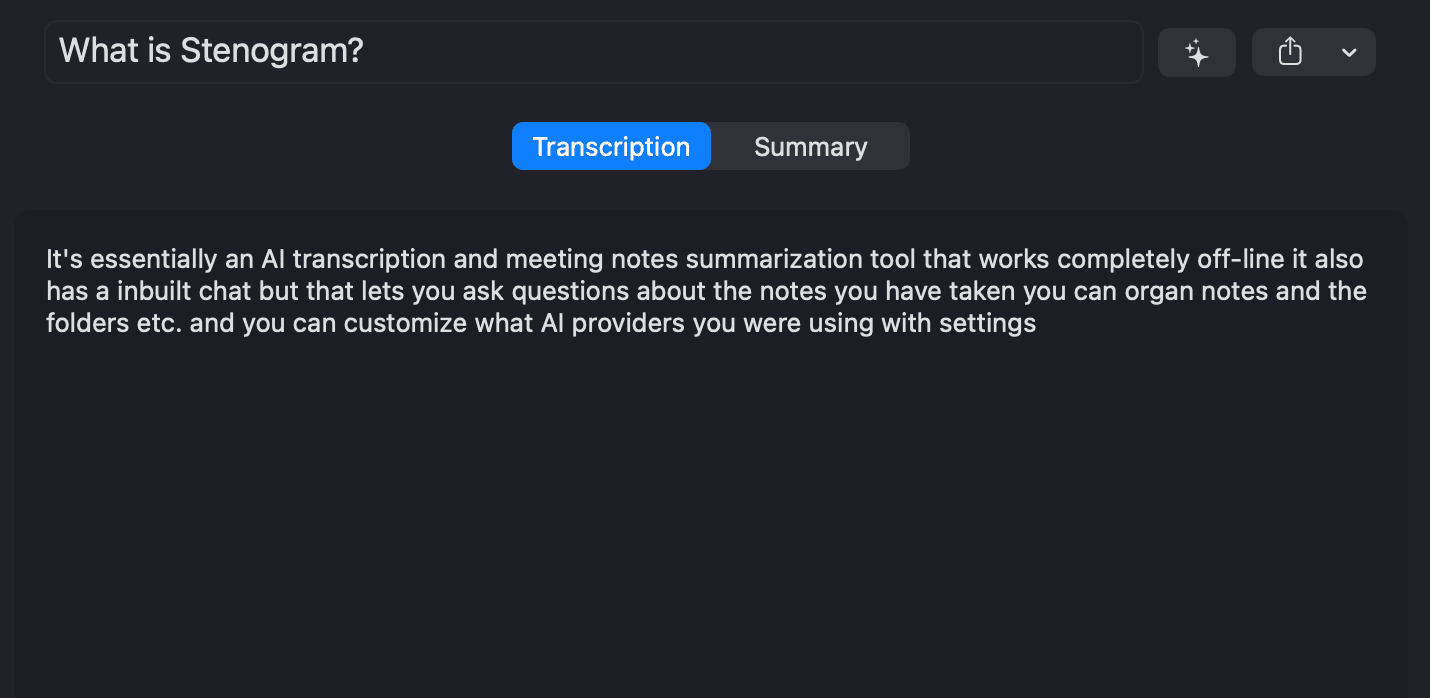This screenshot has height=698, width=1430.
Task: Click the share button group
Action: [1313, 51]
